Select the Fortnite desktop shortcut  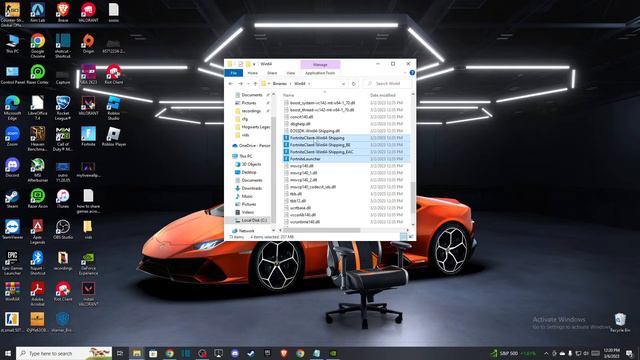coord(88,136)
